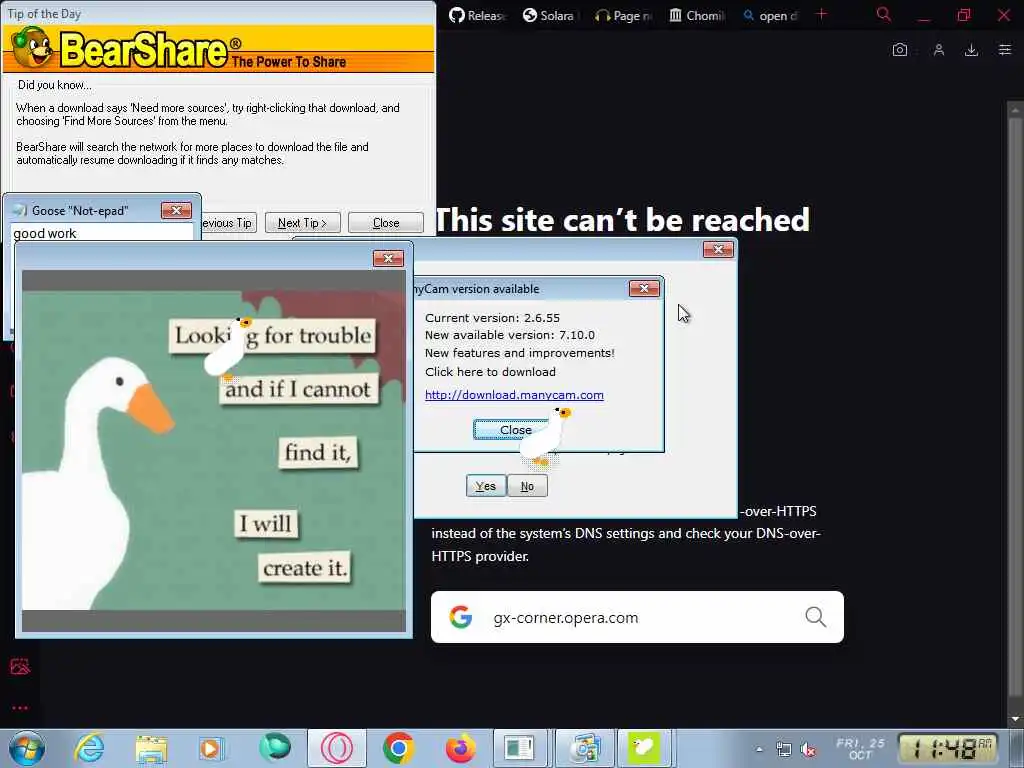Launch Firefox from taskbar
Viewport: 1024px width, 768px height.
[x=460, y=748]
